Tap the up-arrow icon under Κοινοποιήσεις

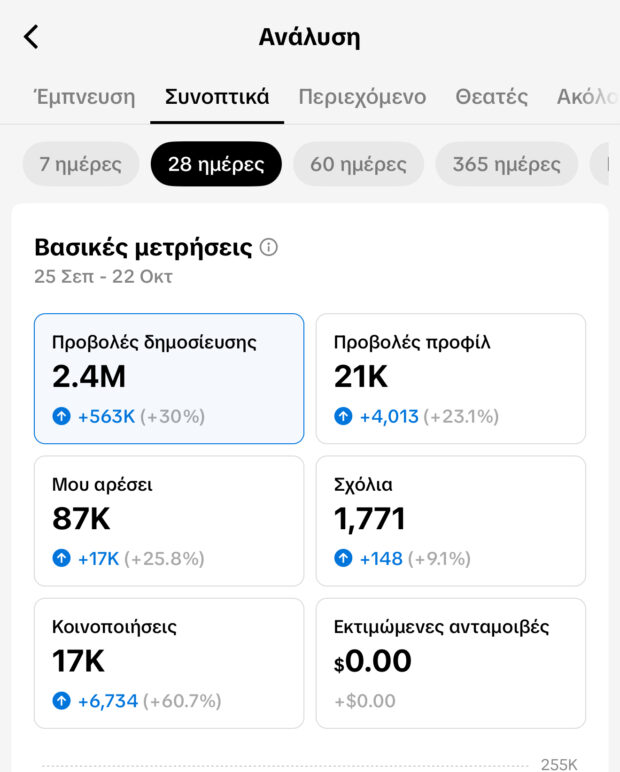click(x=62, y=701)
